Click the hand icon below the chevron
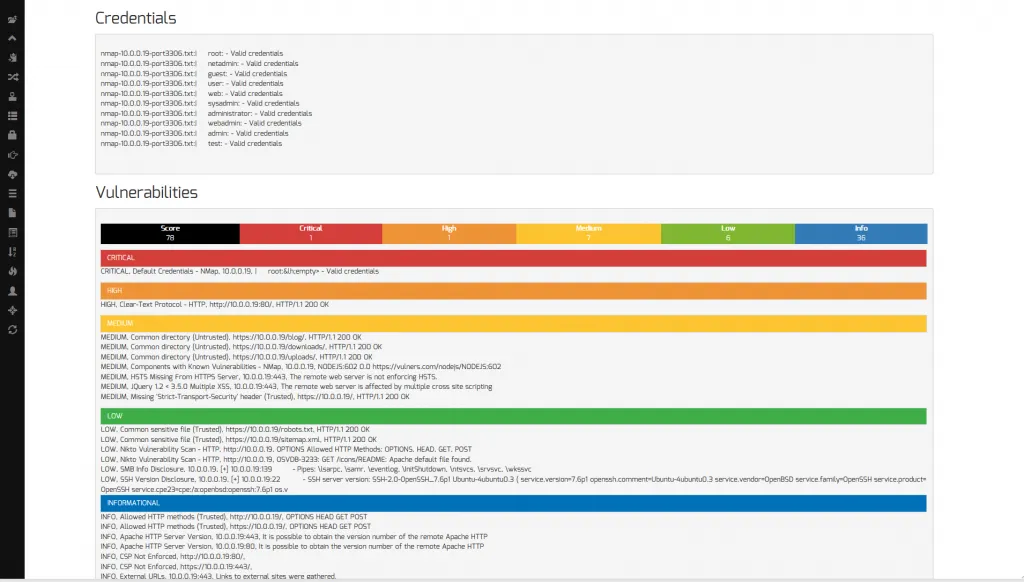Viewport: 1024px width, 582px height. 12,57
